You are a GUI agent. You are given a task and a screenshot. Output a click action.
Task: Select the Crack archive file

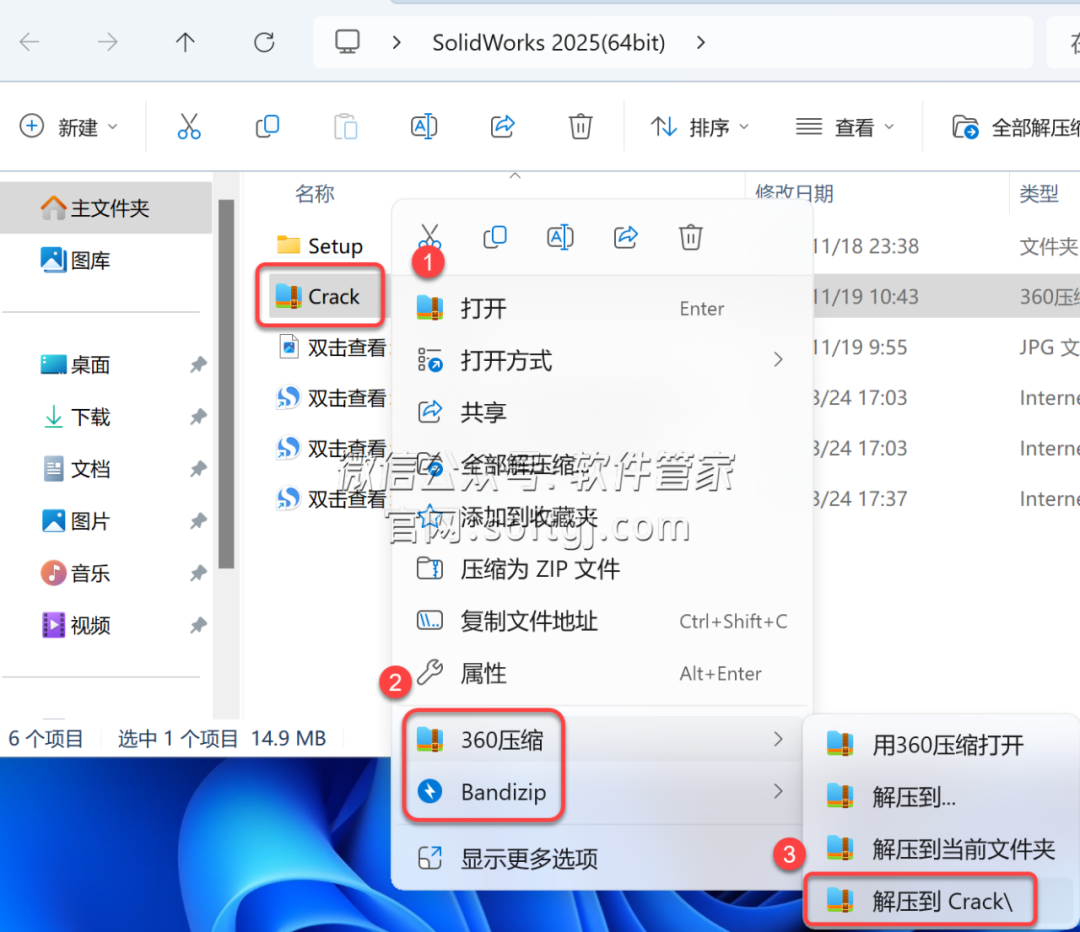[x=319, y=296]
